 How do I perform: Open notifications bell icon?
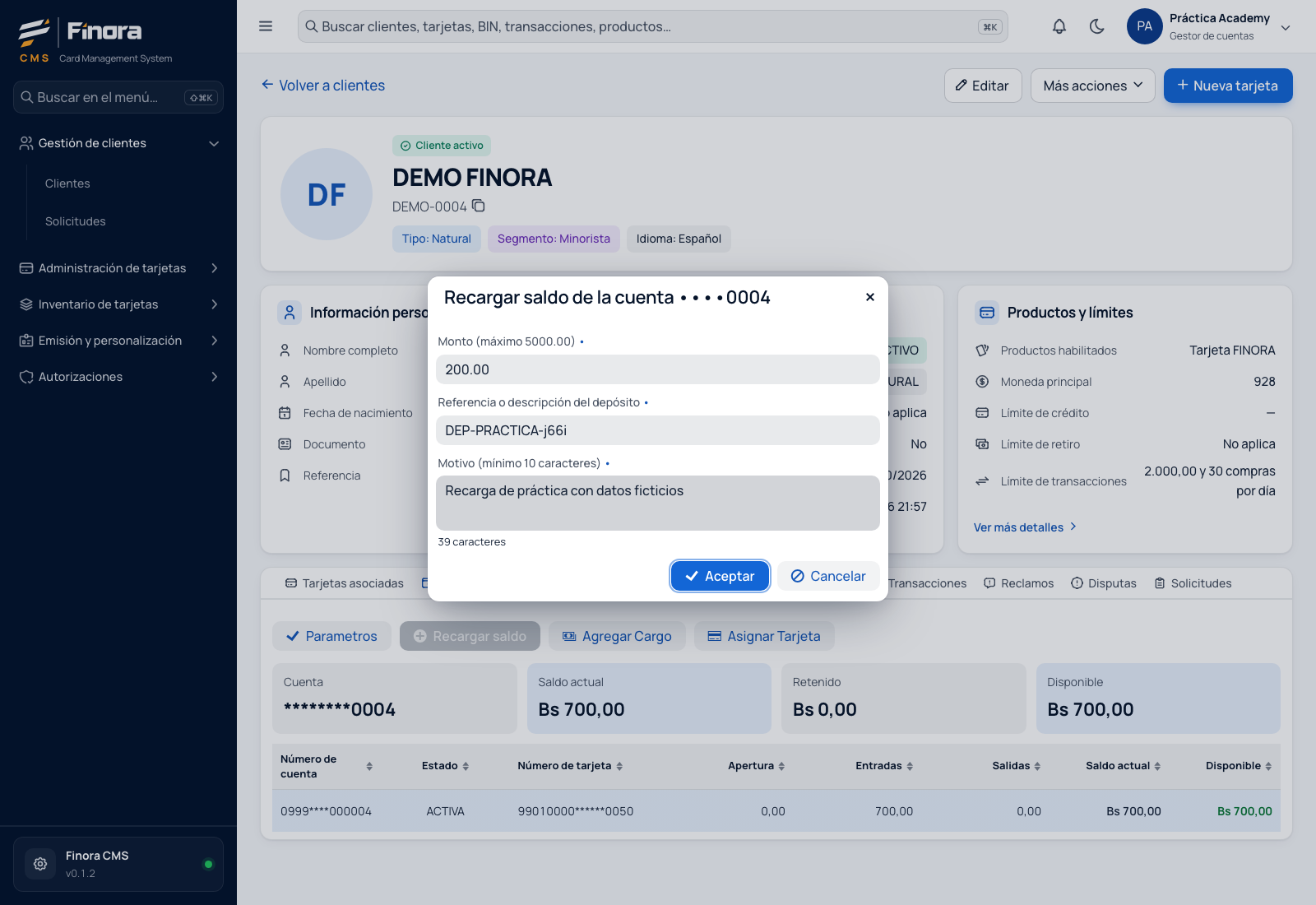click(1059, 26)
